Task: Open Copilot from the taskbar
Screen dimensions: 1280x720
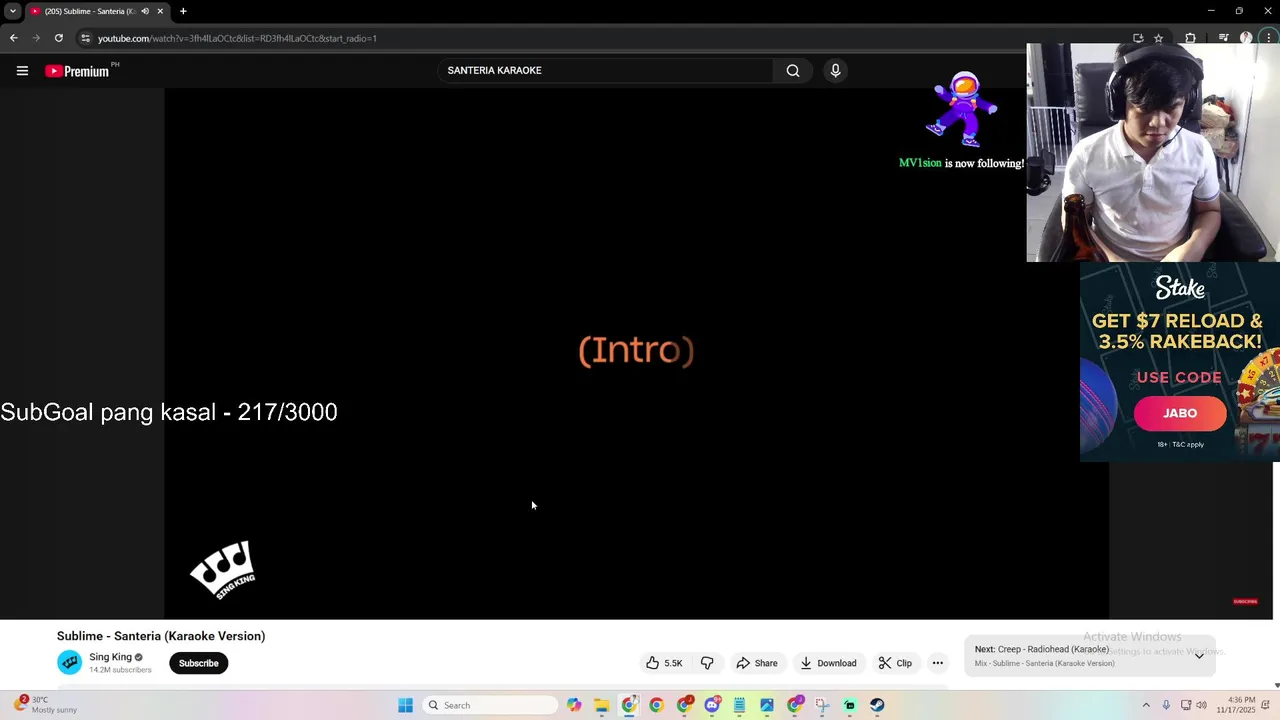Action: 574,705
